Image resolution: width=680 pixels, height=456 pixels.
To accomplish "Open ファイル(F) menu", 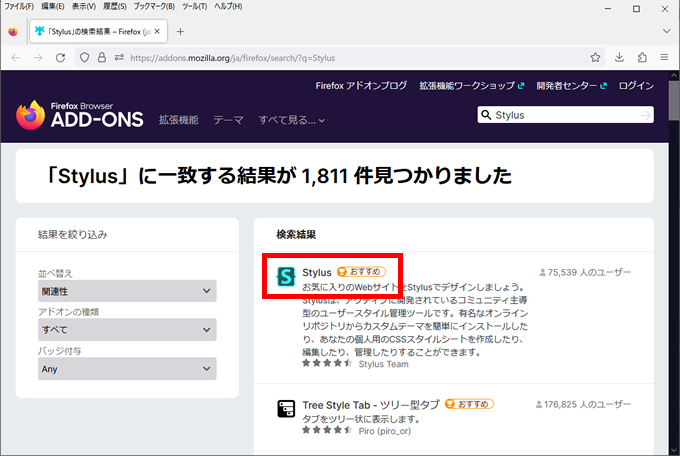I will tap(19, 7).
